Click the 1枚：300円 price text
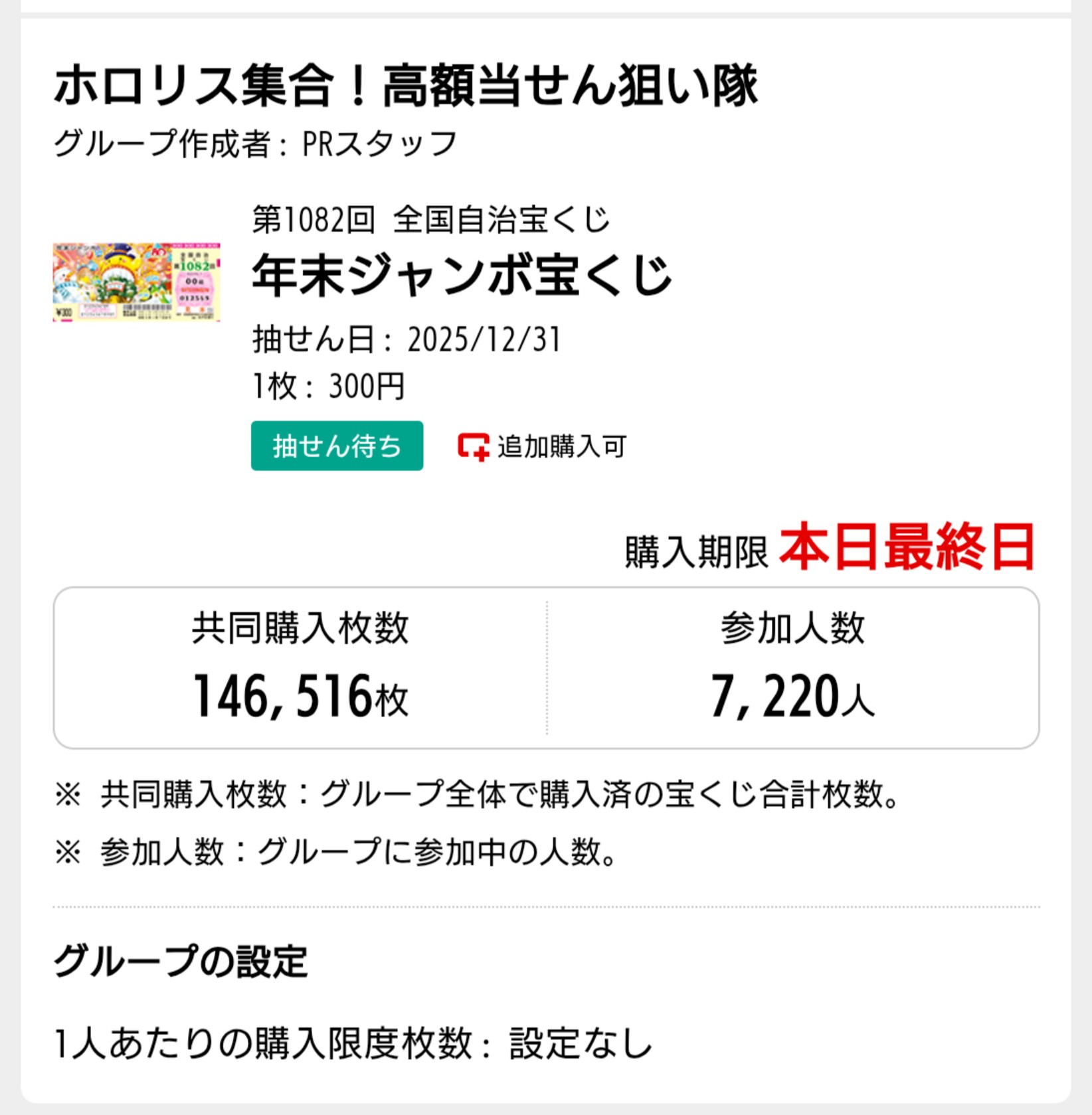 click(328, 386)
